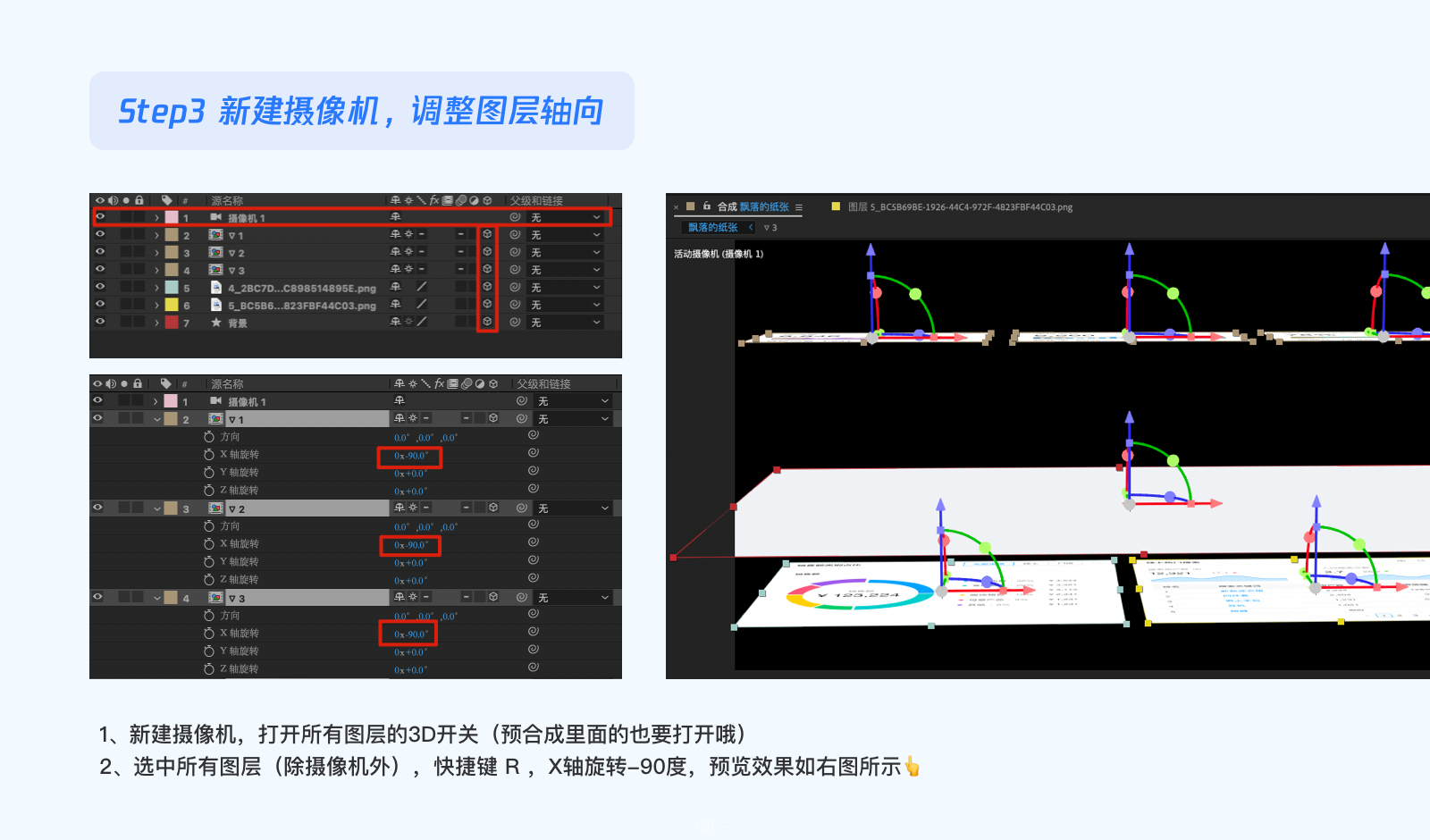
Task: Open the composition panel menu beside 飘落的纸张
Action: tap(799, 207)
